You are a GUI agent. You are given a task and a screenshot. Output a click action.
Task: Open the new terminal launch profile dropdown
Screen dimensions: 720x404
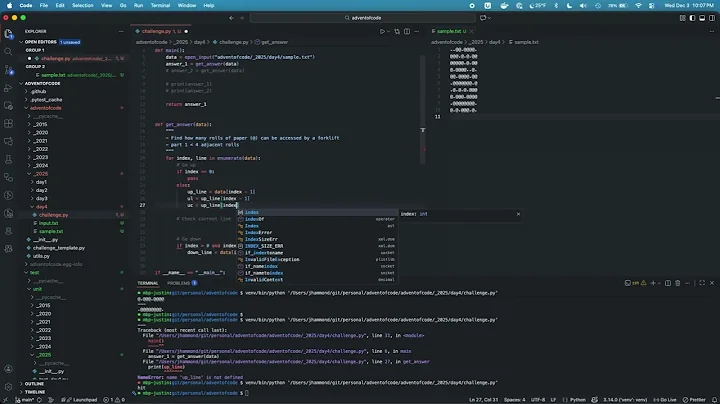click(659, 283)
